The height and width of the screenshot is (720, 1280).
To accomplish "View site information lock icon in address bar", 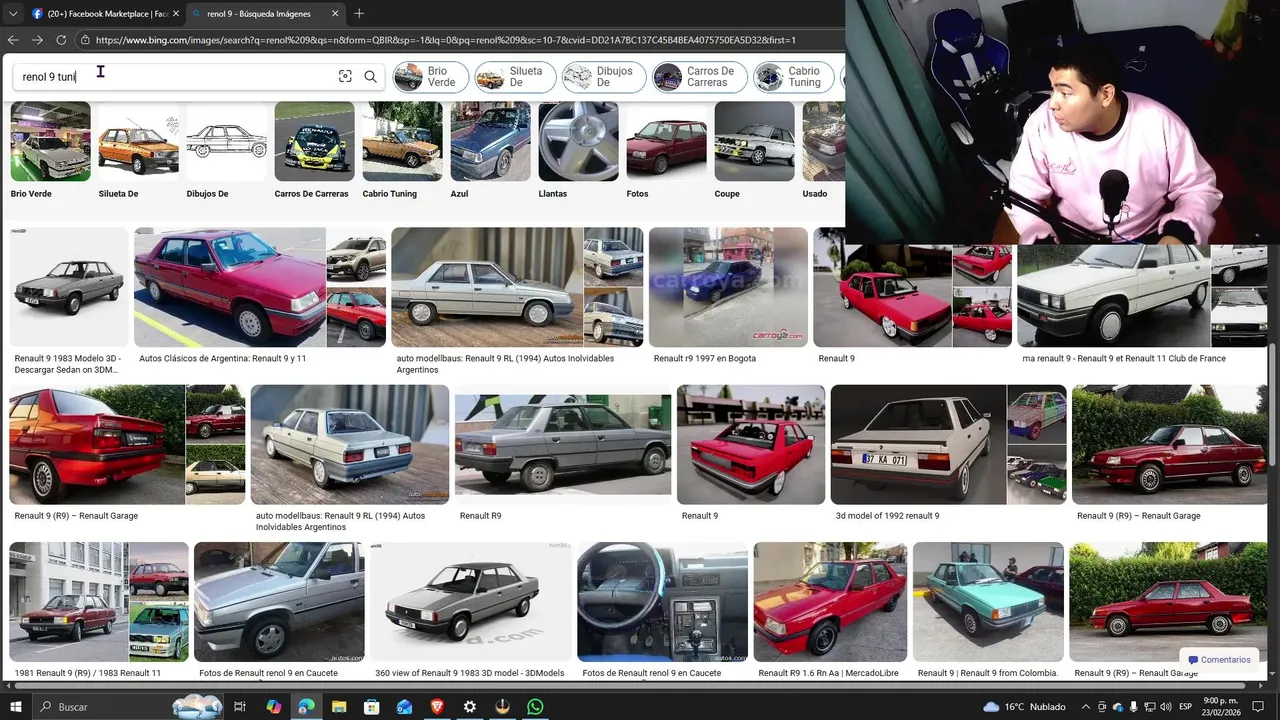I will [x=86, y=40].
